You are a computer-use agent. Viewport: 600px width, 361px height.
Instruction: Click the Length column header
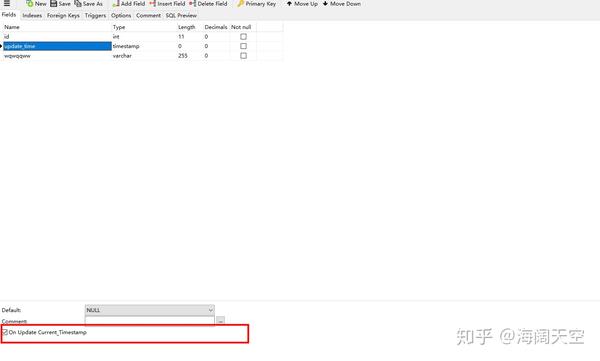[189, 27]
